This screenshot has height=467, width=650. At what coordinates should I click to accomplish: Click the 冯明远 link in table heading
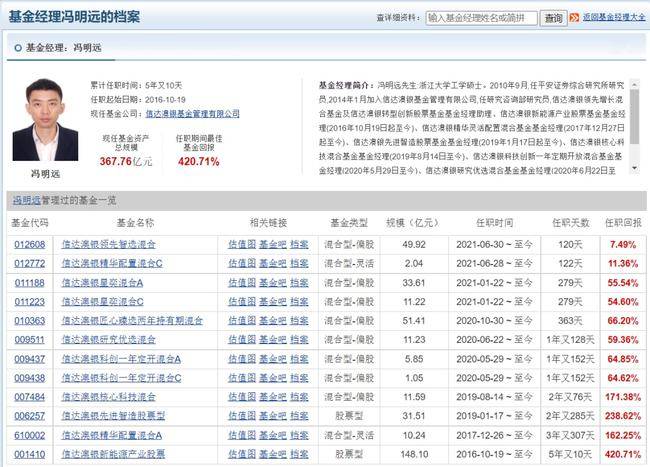[x=27, y=201]
